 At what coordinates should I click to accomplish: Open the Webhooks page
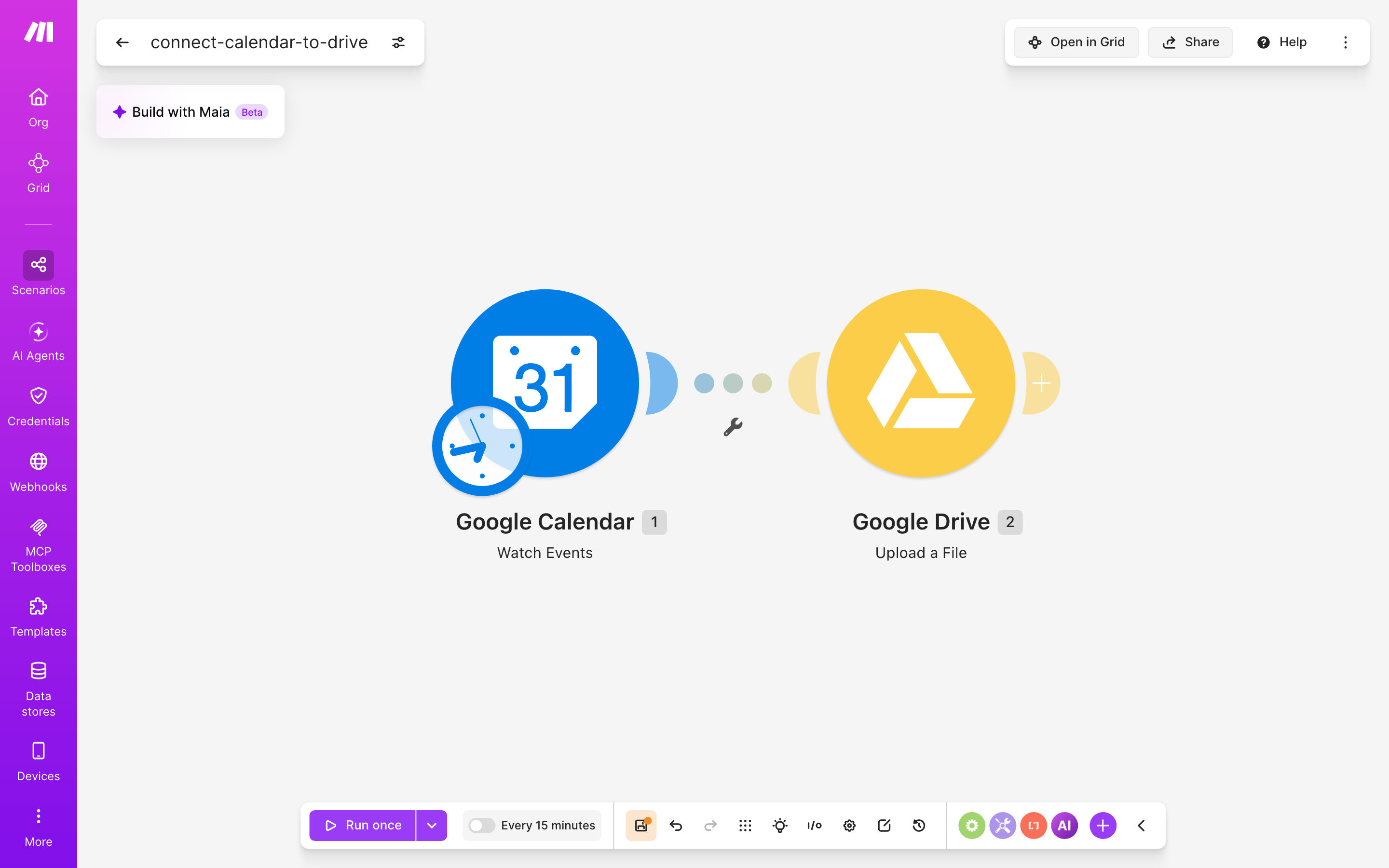coord(39,472)
